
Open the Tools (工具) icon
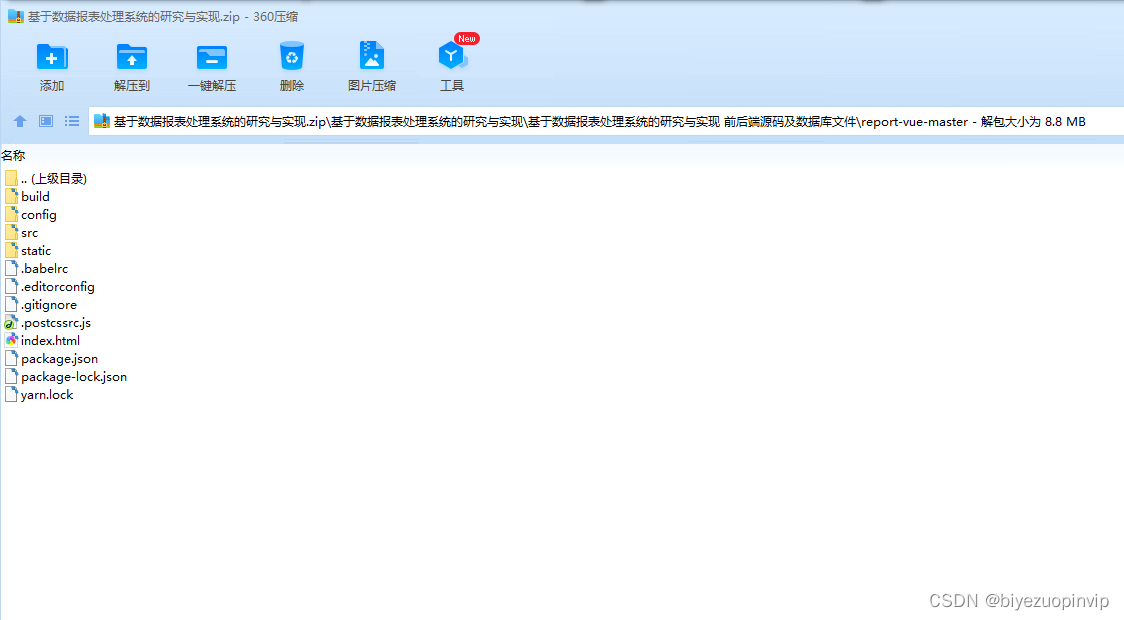(452, 57)
